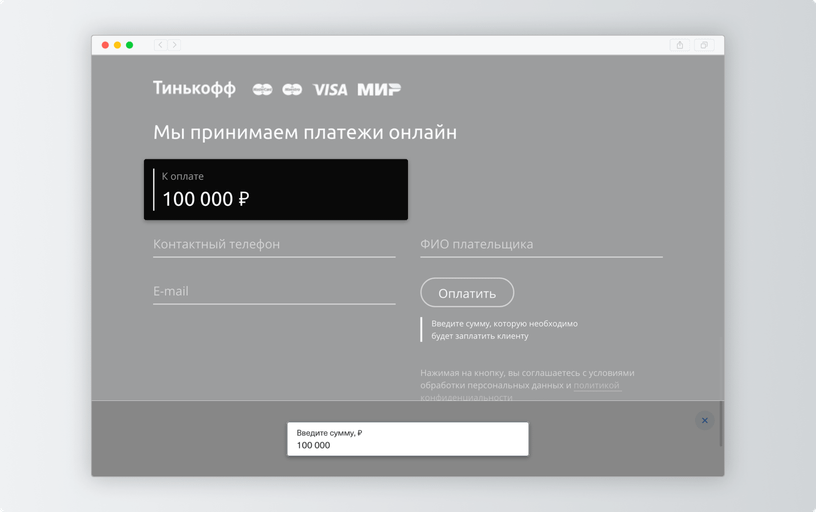816x512 pixels.
Task: Select the E-mail input field
Action: (x=274, y=292)
